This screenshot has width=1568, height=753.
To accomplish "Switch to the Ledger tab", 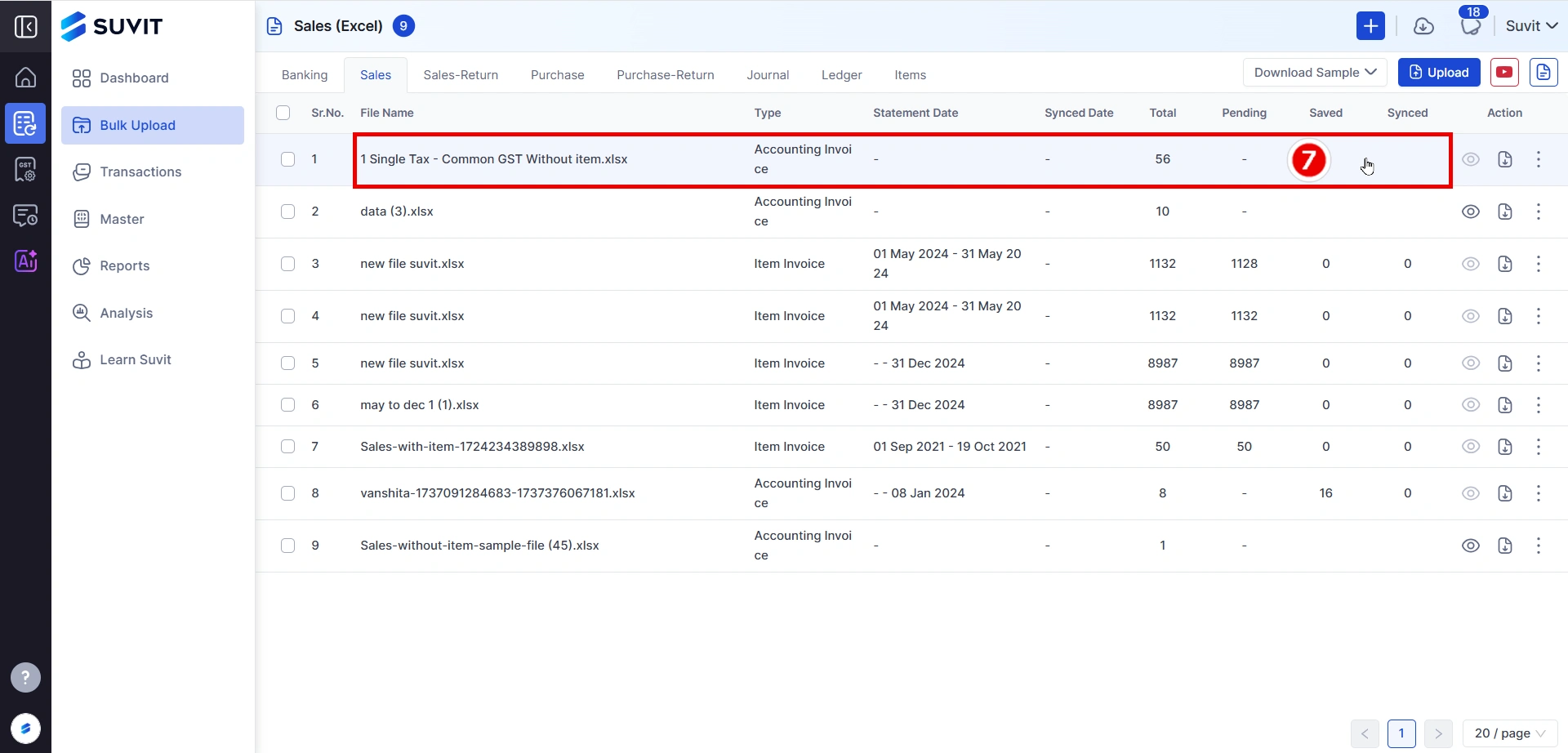I will coord(842,75).
